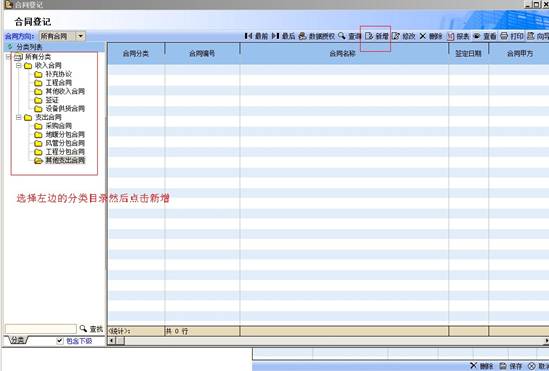Select 工程分包合同 folder
The width and height of the screenshot is (549, 371).
click(65, 152)
